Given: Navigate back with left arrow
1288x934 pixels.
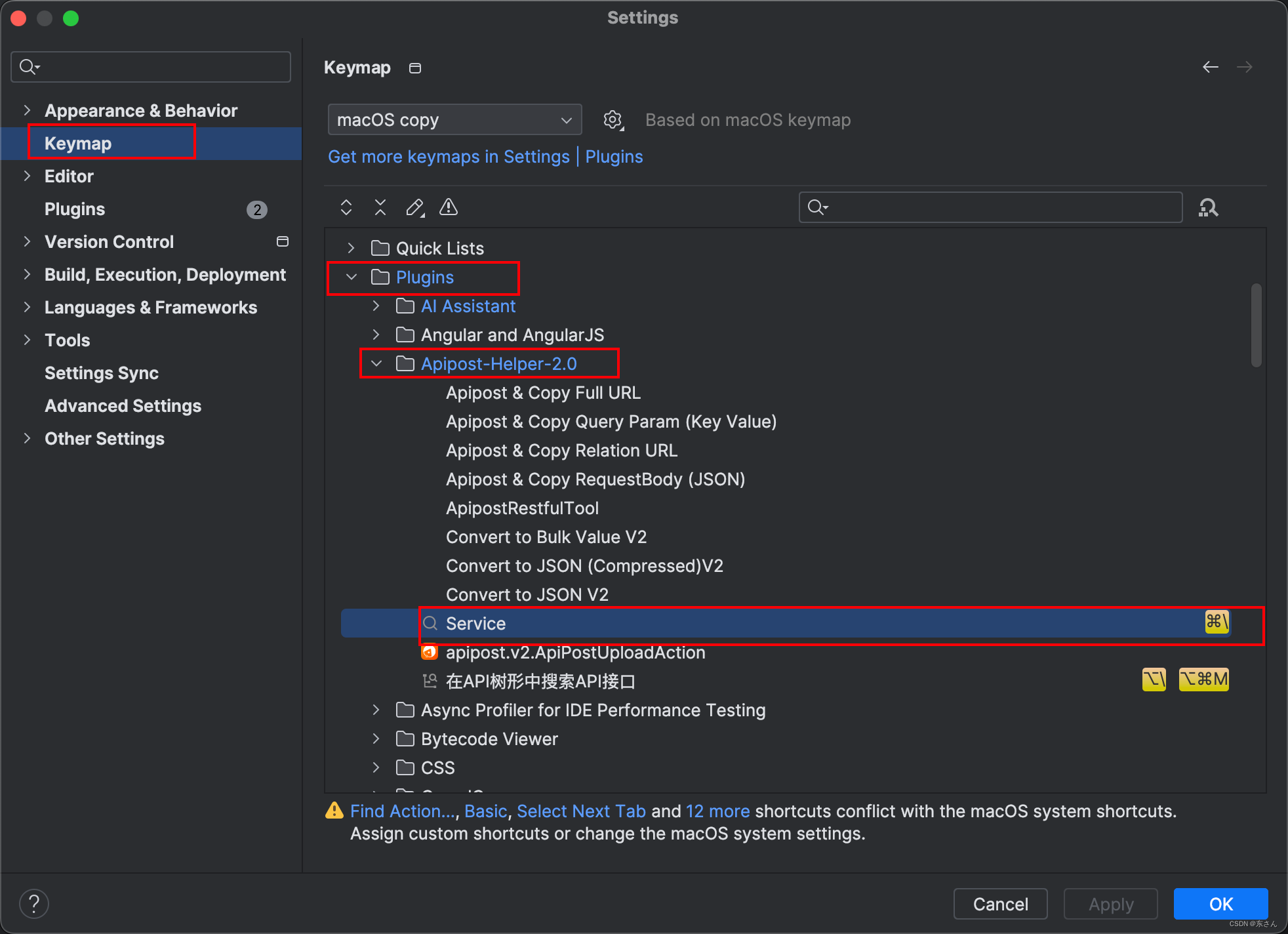Looking at the screenshot, I should (x=1211, y=67).
